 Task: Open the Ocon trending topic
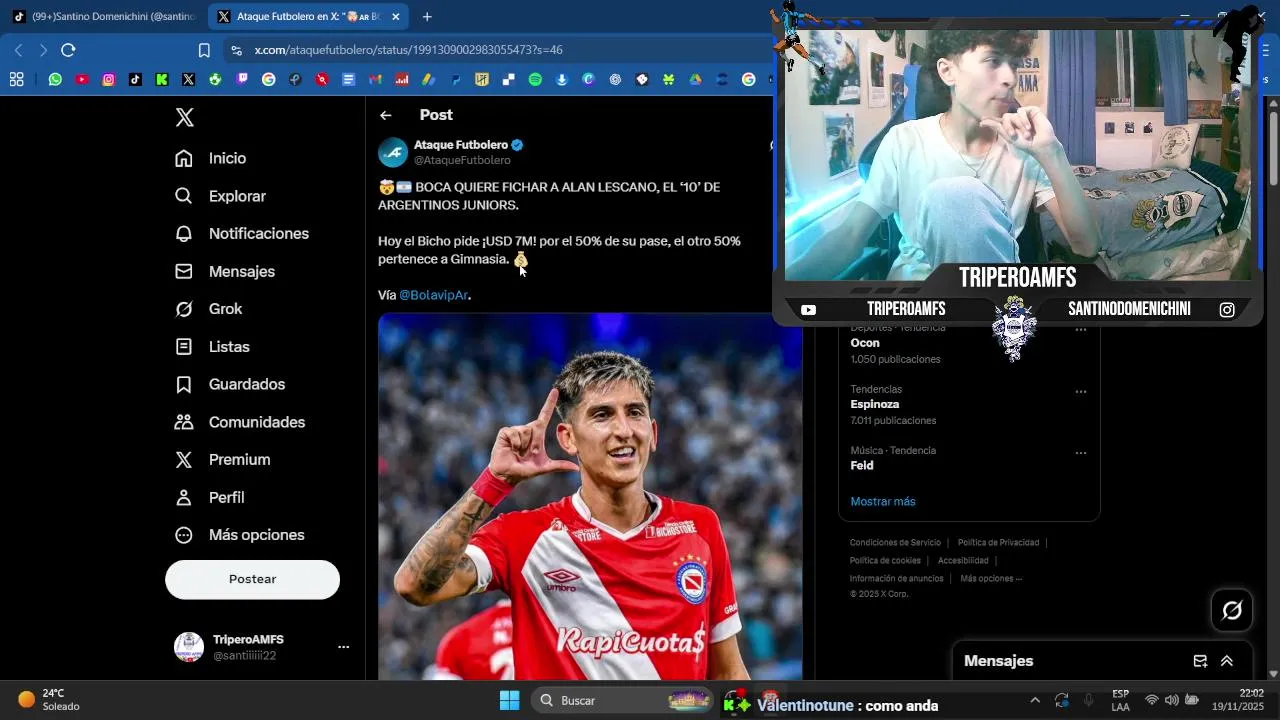coord(865,343)
